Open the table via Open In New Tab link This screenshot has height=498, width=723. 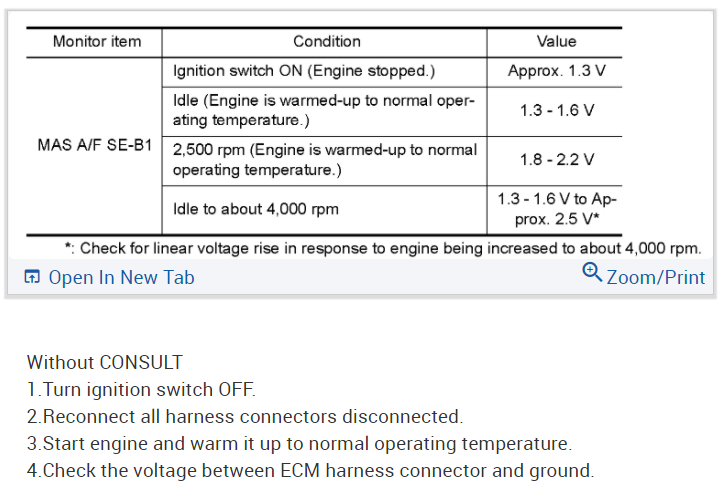[x=121, y=277]
